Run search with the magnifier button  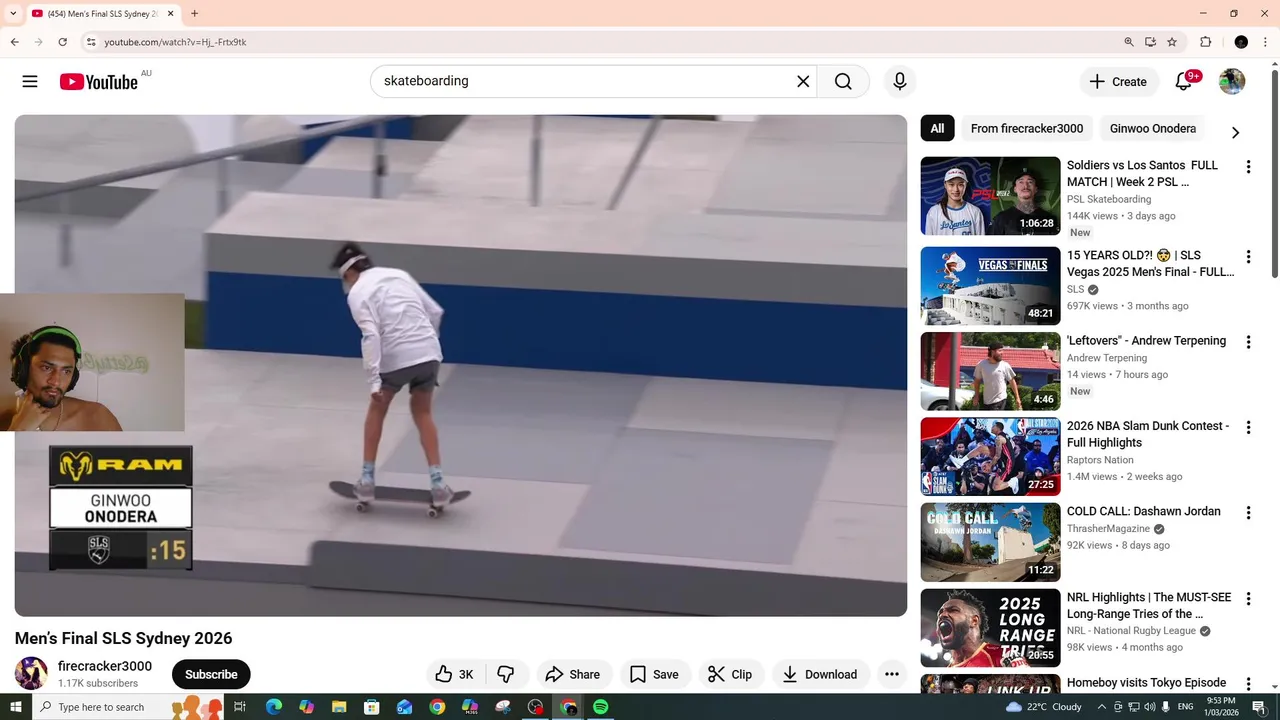[x=843, y=82]
